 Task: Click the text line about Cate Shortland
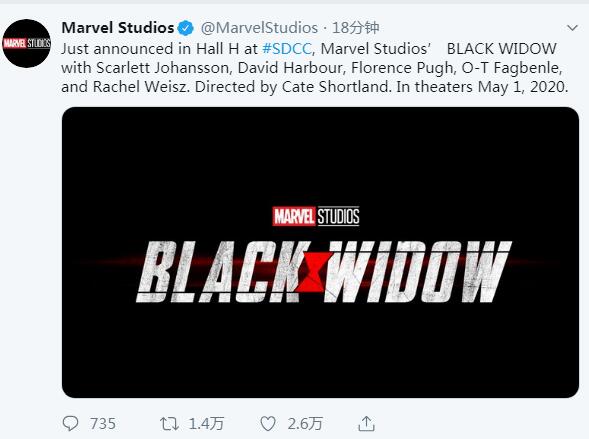click(314, 87)
